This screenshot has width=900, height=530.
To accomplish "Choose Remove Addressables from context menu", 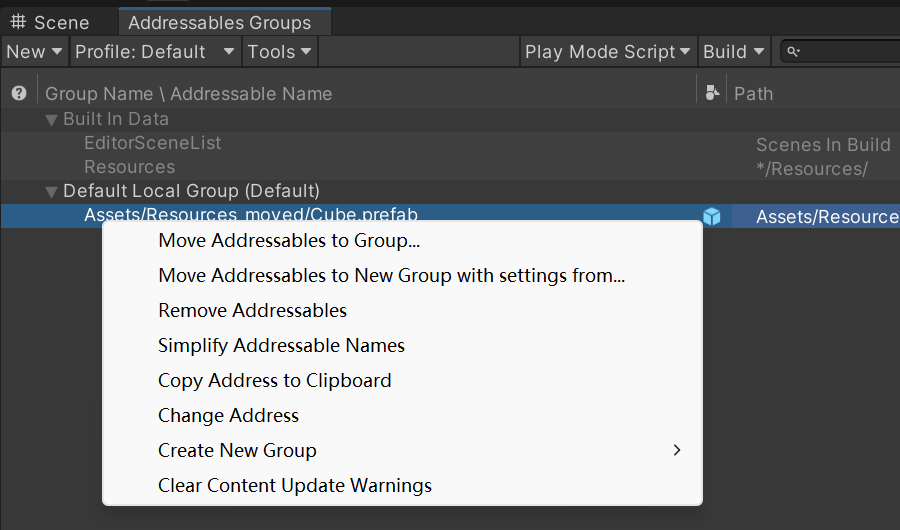I will coord(252,310).
